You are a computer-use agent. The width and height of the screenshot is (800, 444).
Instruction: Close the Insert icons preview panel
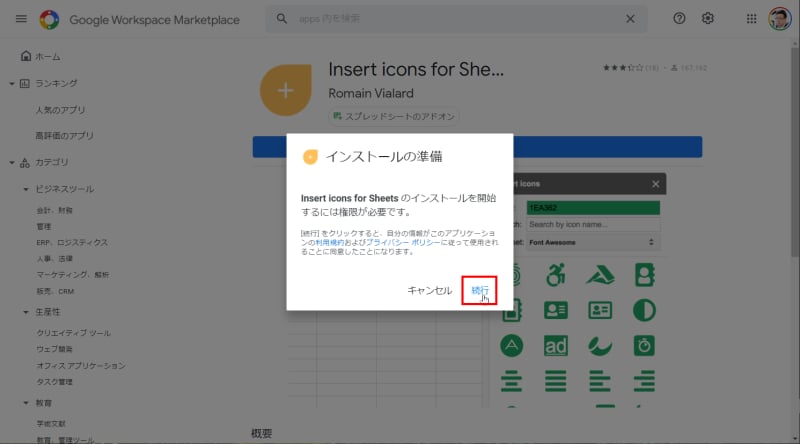pos(655,184)
